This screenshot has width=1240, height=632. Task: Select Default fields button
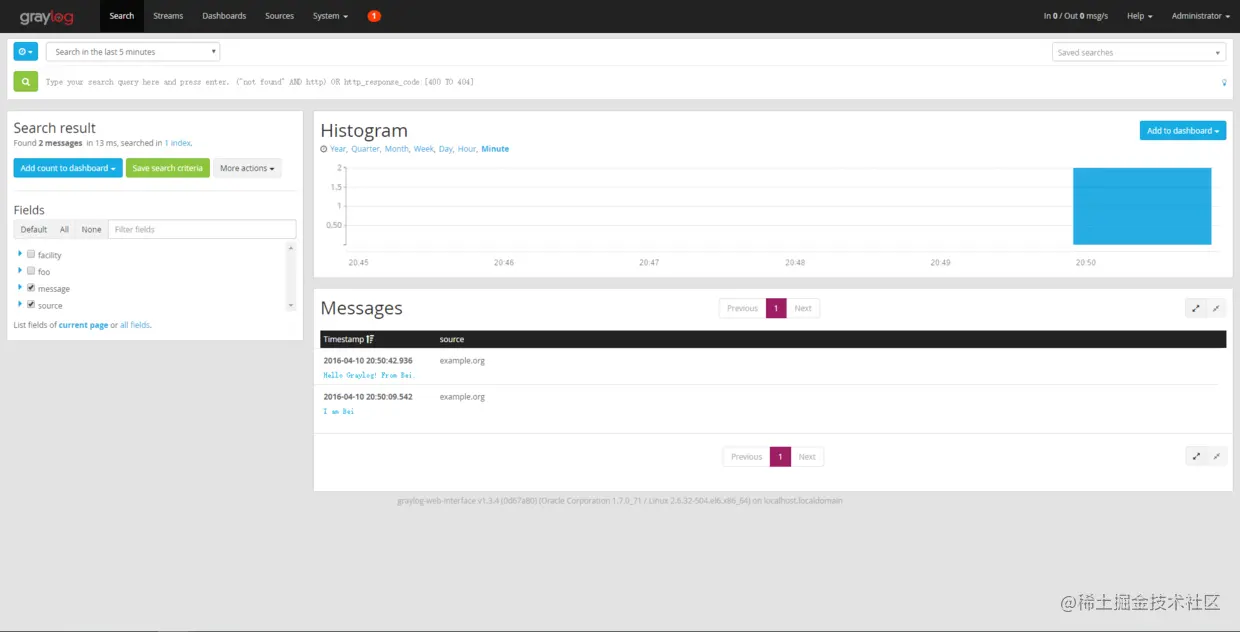pos(34,229)
